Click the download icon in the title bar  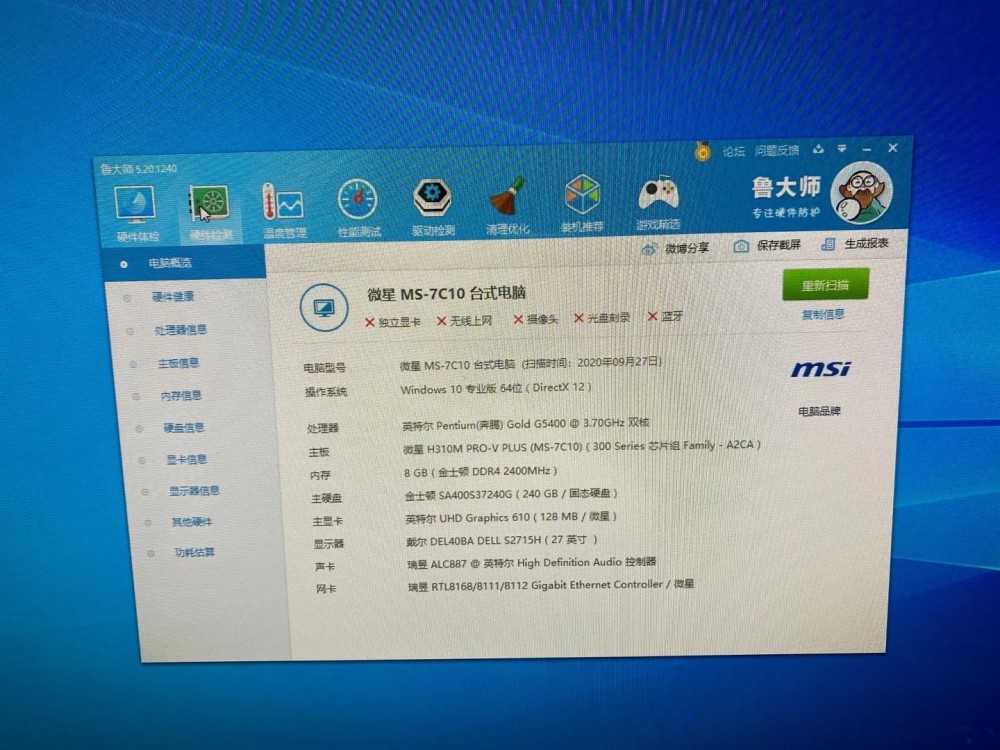(818, 148)
